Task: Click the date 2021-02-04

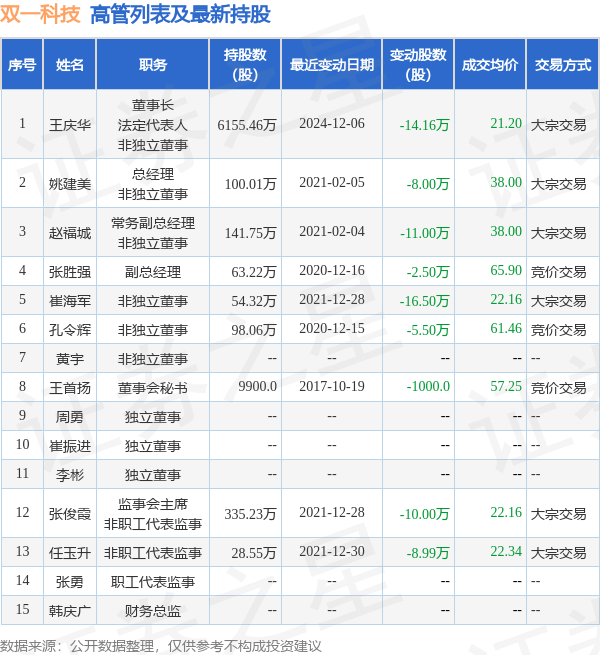Action: click(332, 231)
